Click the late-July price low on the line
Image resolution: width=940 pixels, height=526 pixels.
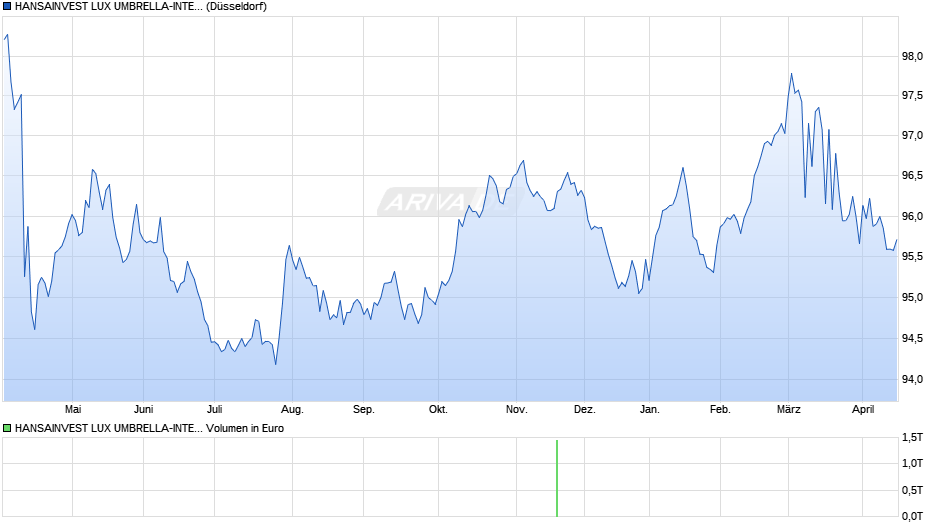[x=276, y=363]
